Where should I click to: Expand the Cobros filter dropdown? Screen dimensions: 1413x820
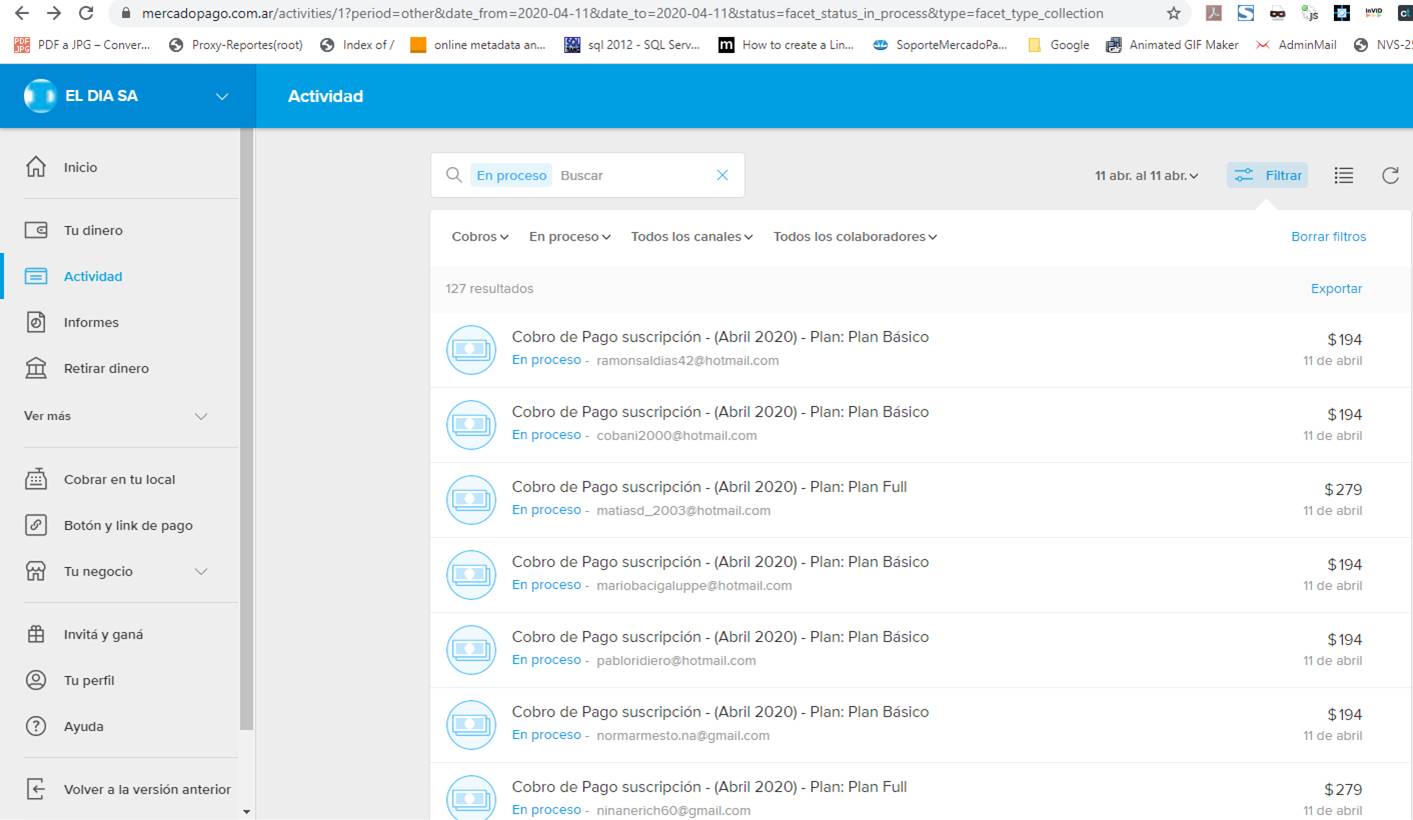coord(480,237)
